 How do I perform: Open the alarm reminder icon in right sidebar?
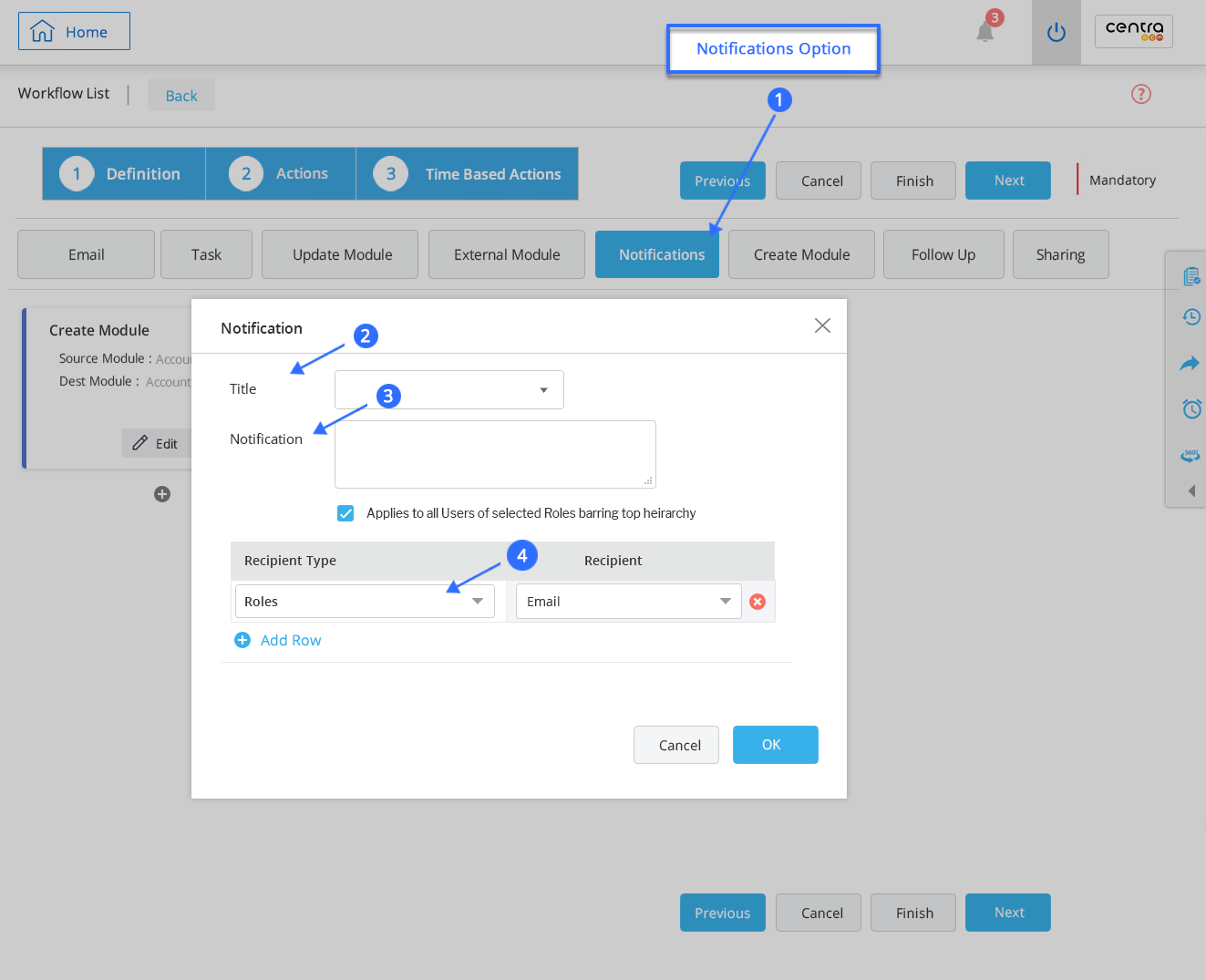tap(1191, 409)
